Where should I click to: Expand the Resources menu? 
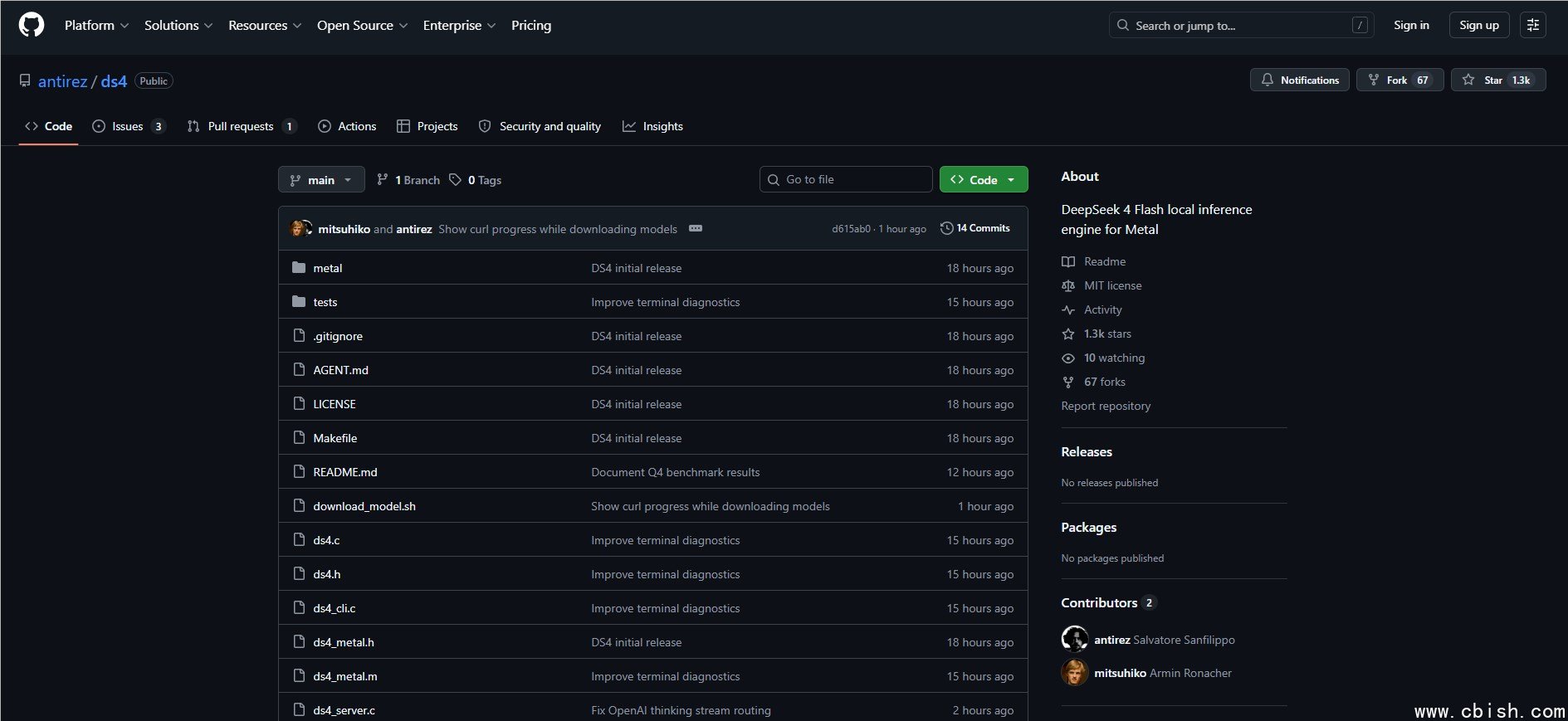(x=265, y=25)
